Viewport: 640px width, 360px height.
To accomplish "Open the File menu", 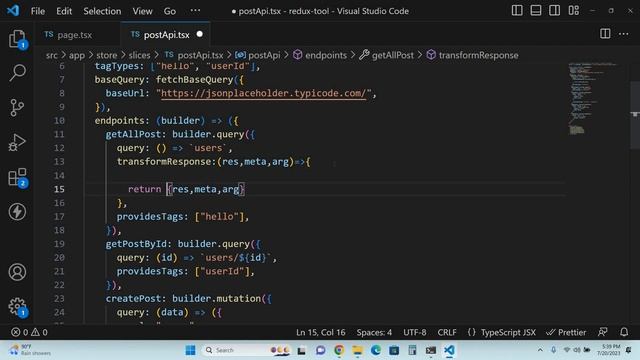I will click(x=38, y=11).
